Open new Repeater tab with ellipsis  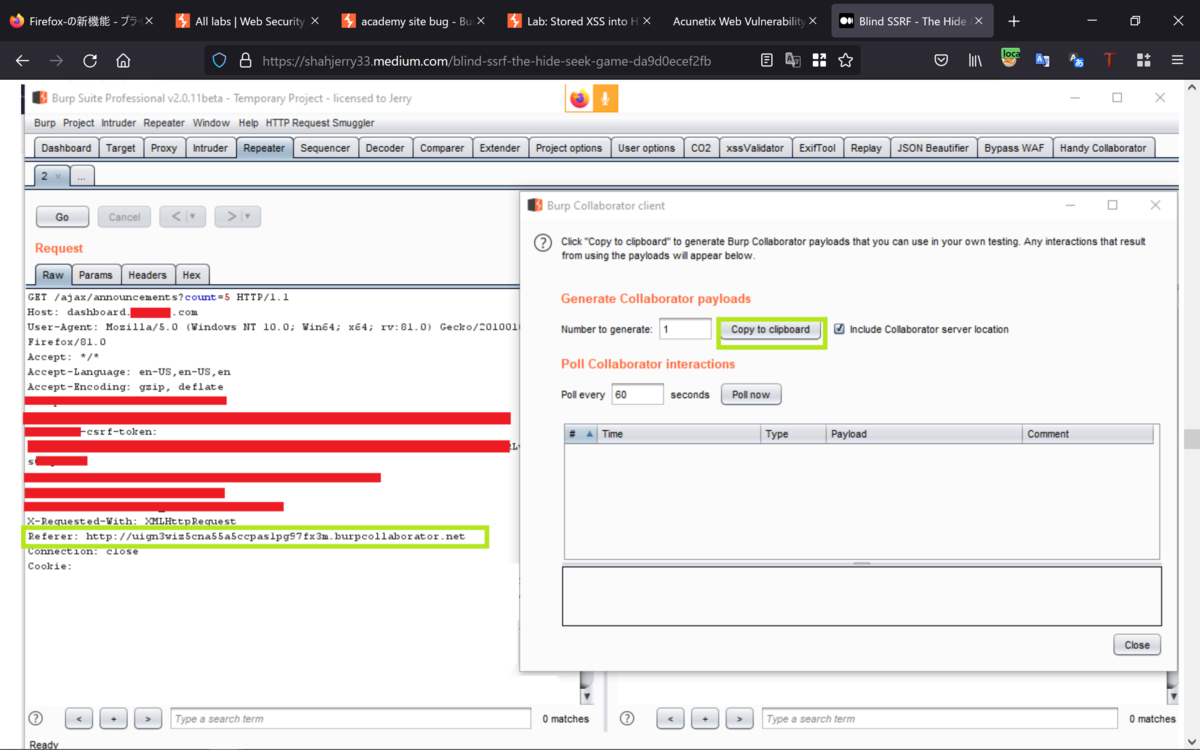(81, 176)
